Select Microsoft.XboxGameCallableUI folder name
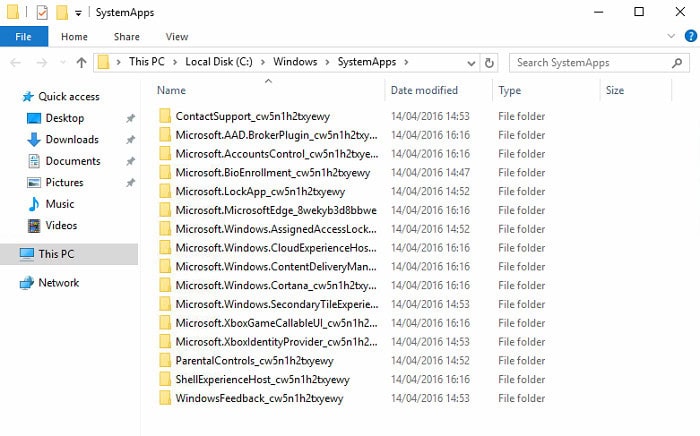 276,323
